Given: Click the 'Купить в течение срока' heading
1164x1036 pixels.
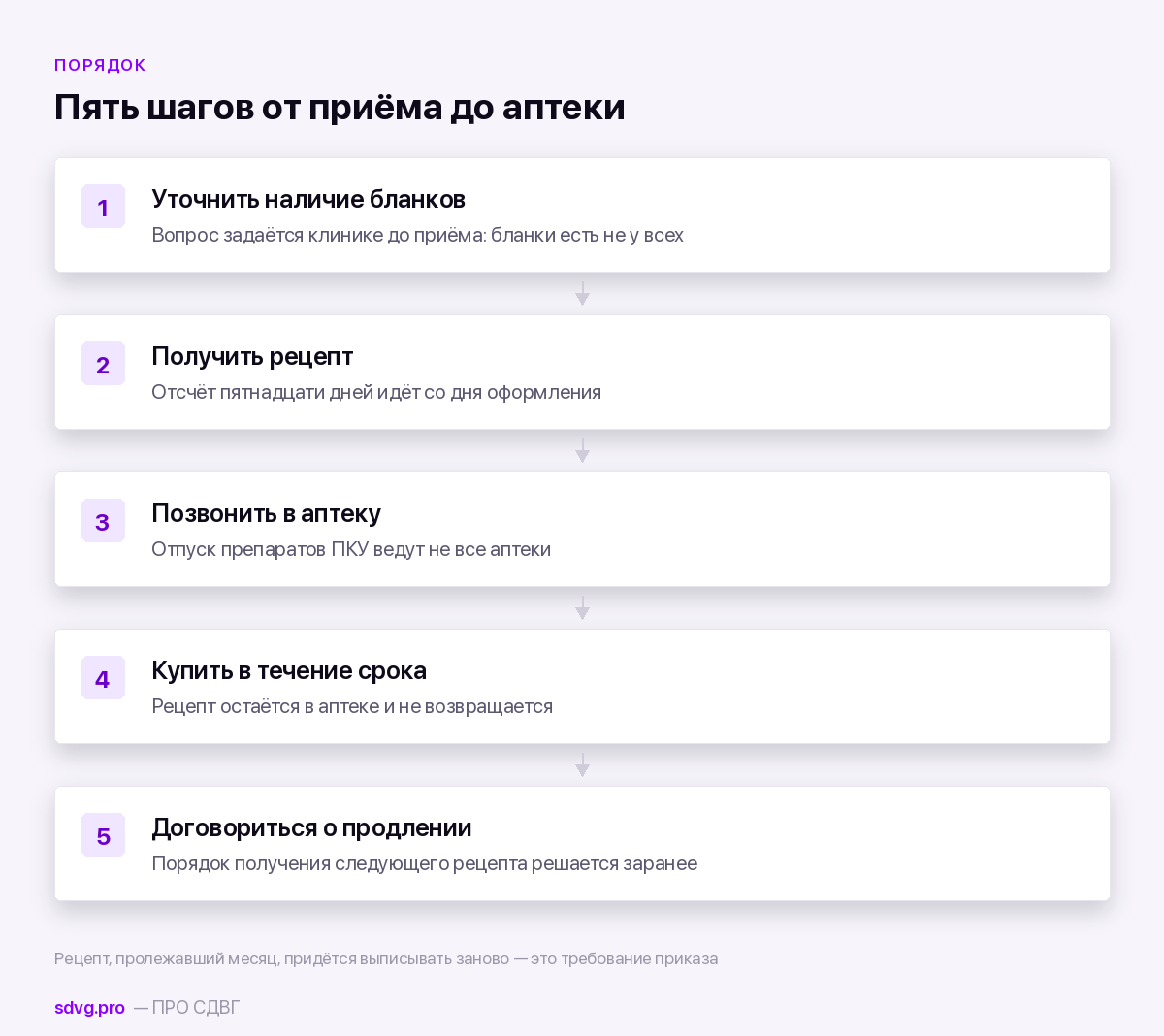Looking at the screenshot, I should 289,670.
